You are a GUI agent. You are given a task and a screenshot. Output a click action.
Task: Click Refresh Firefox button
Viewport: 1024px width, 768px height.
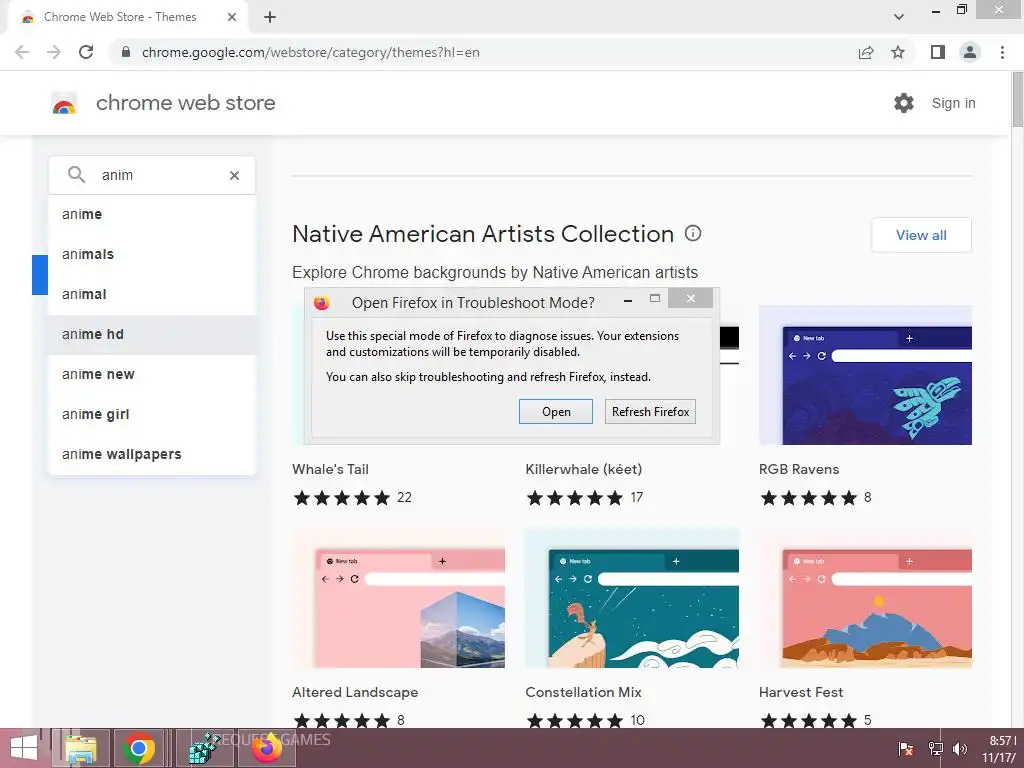coord(650,411)
